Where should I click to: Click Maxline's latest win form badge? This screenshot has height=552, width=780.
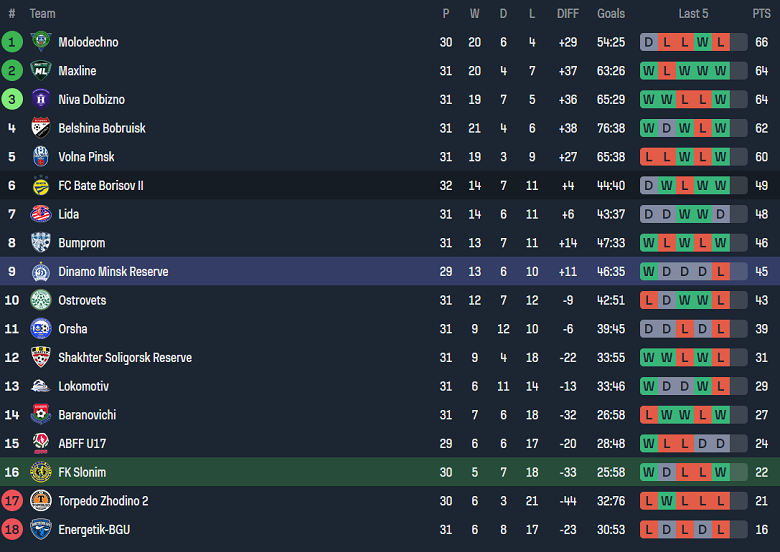[x=738, y=71]
